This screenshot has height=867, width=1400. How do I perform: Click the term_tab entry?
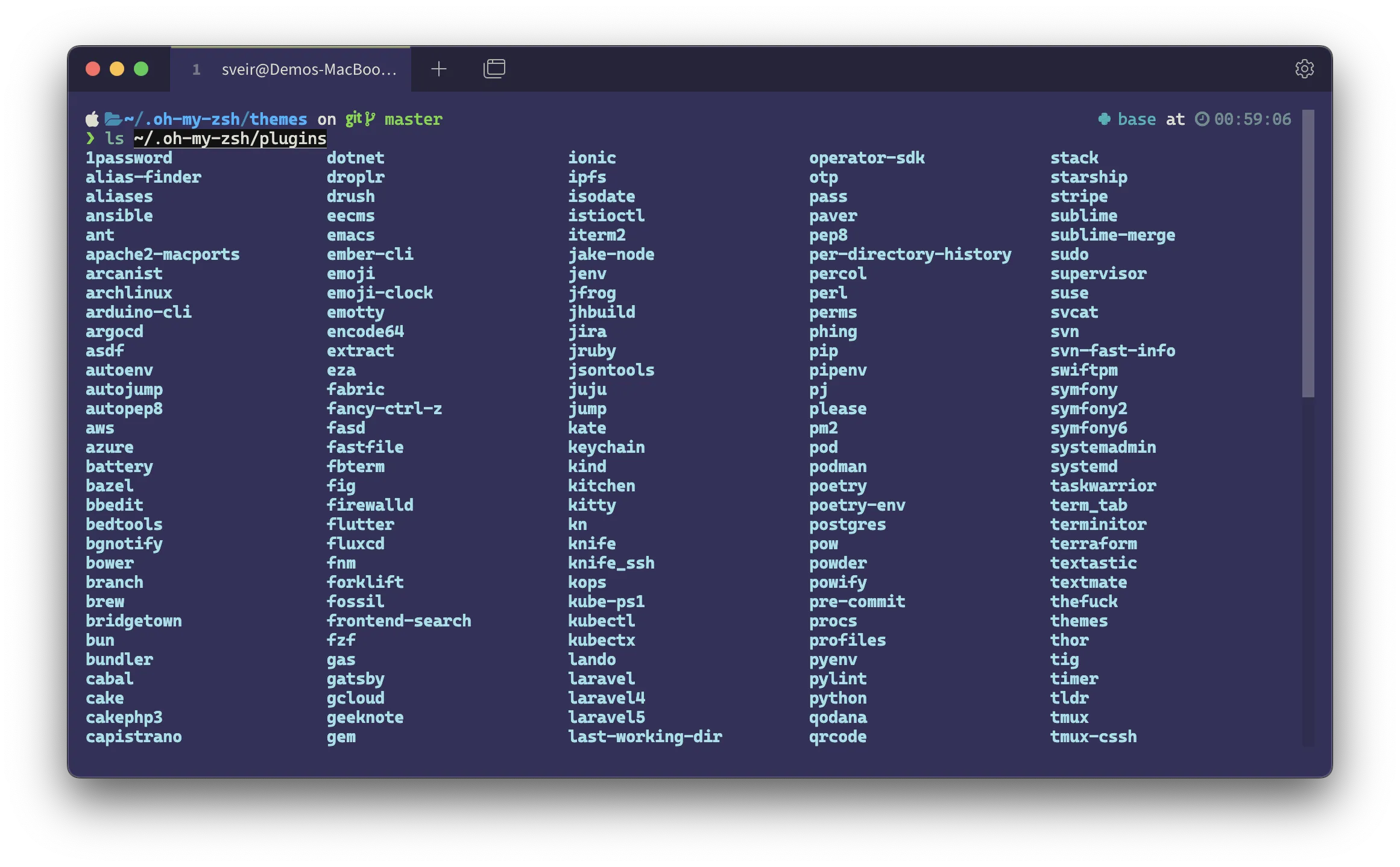click(x=1089, y=505)
